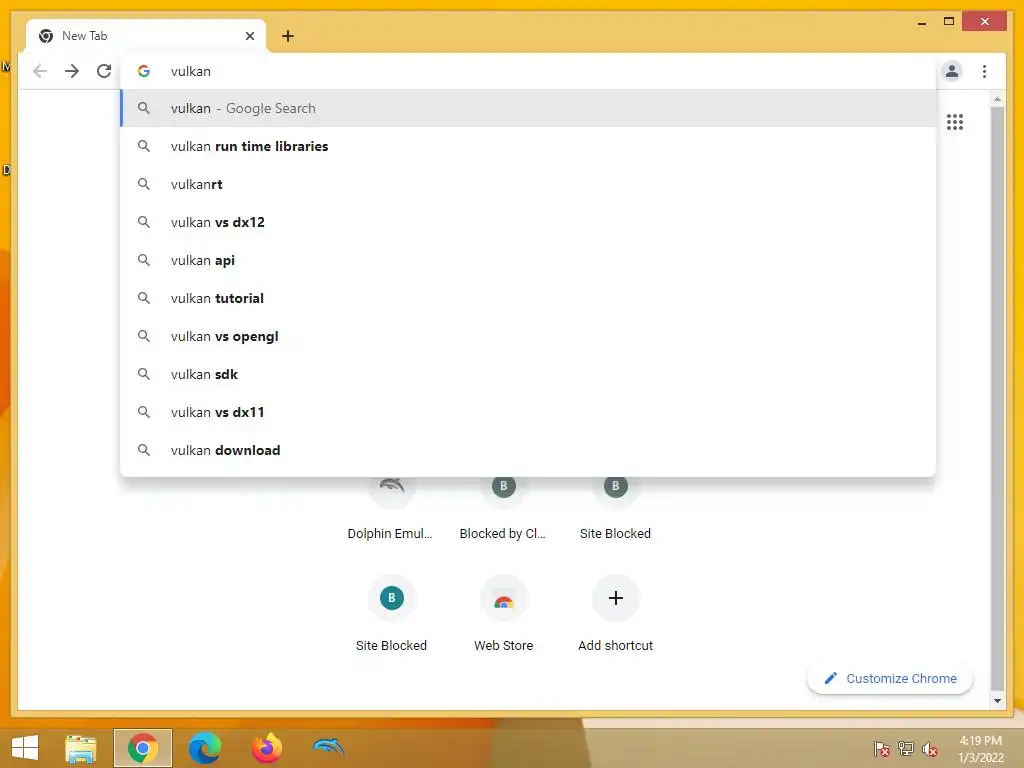Click the Add shortcut plus tile
The height and width of the screenshot is (768, 1024).
615,613
